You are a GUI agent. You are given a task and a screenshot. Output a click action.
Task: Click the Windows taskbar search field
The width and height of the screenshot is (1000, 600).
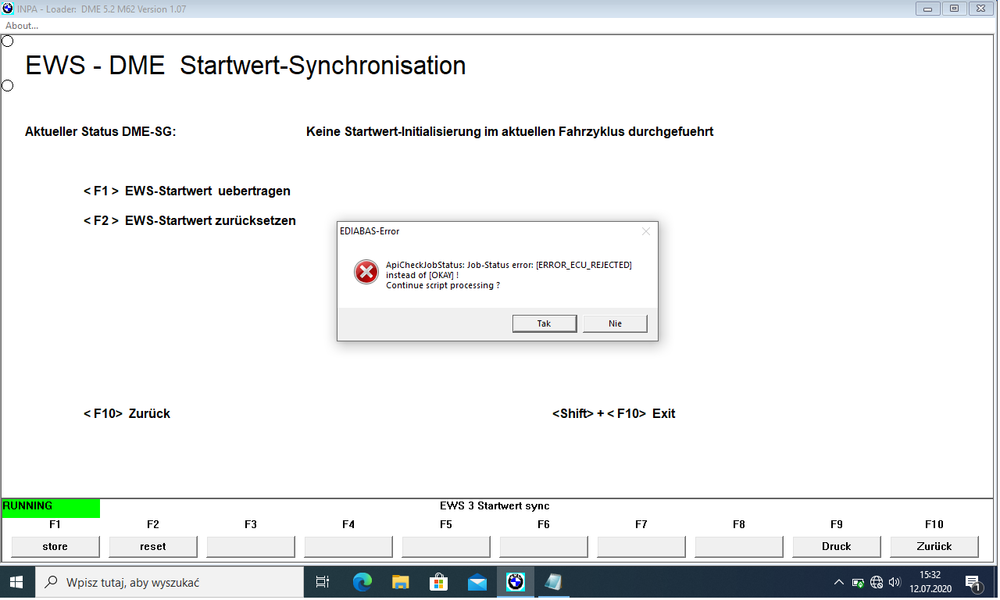170,582
